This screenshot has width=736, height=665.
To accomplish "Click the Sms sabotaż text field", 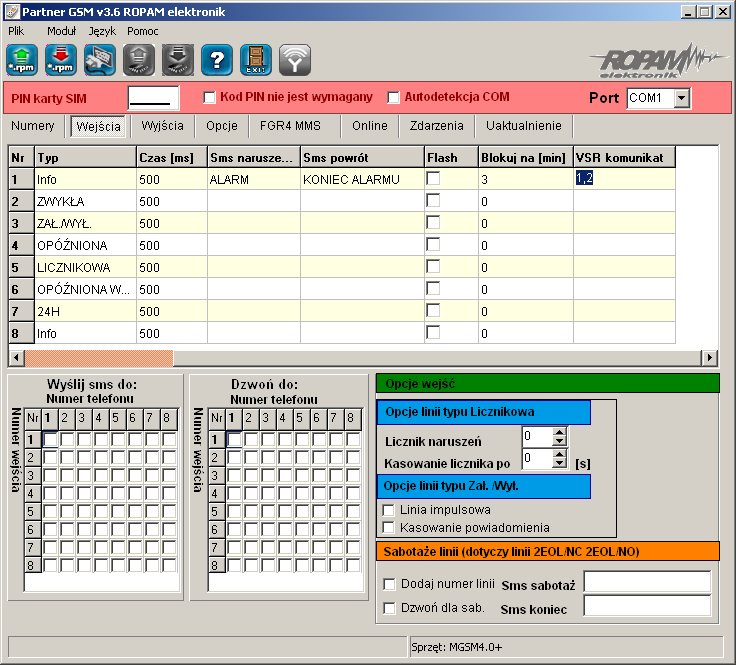I will coord(647,582).
